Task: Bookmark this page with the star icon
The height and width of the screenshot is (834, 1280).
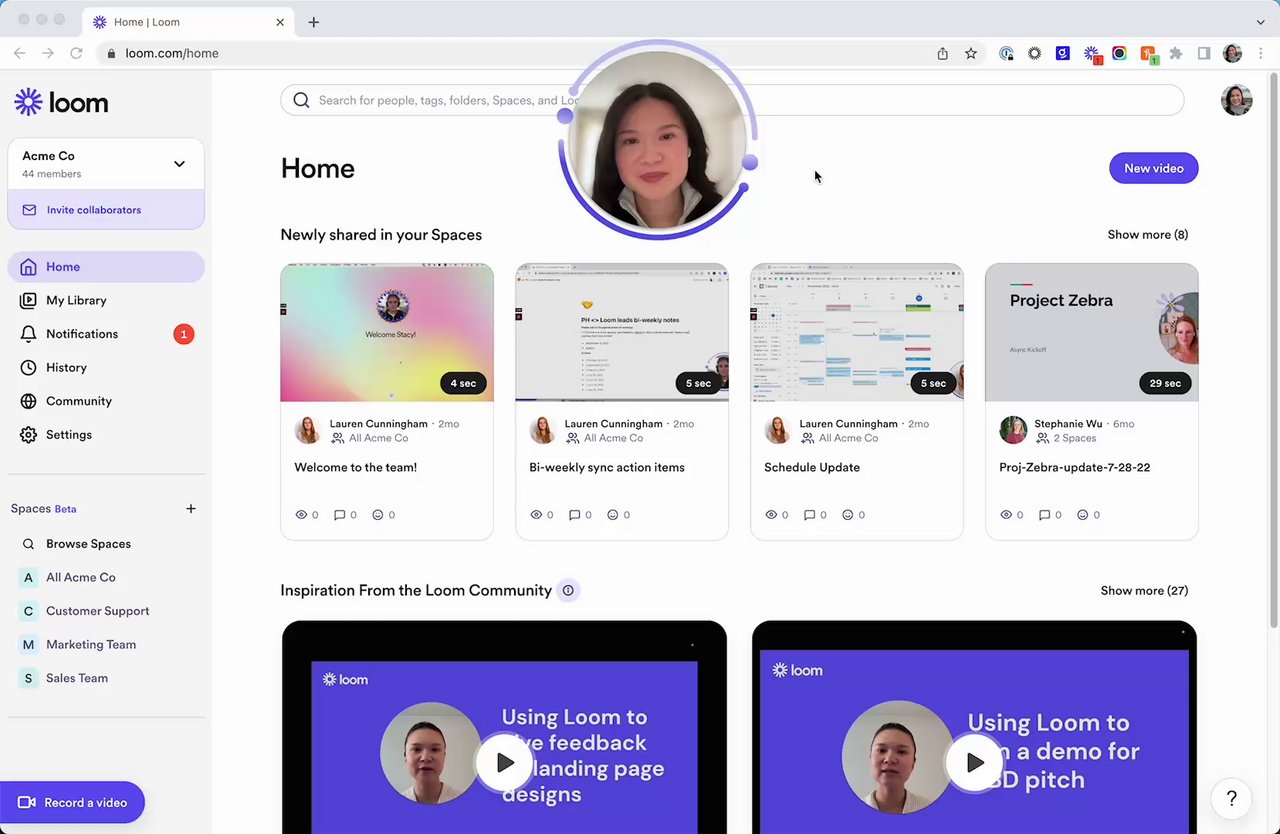Action: point(970,54)
